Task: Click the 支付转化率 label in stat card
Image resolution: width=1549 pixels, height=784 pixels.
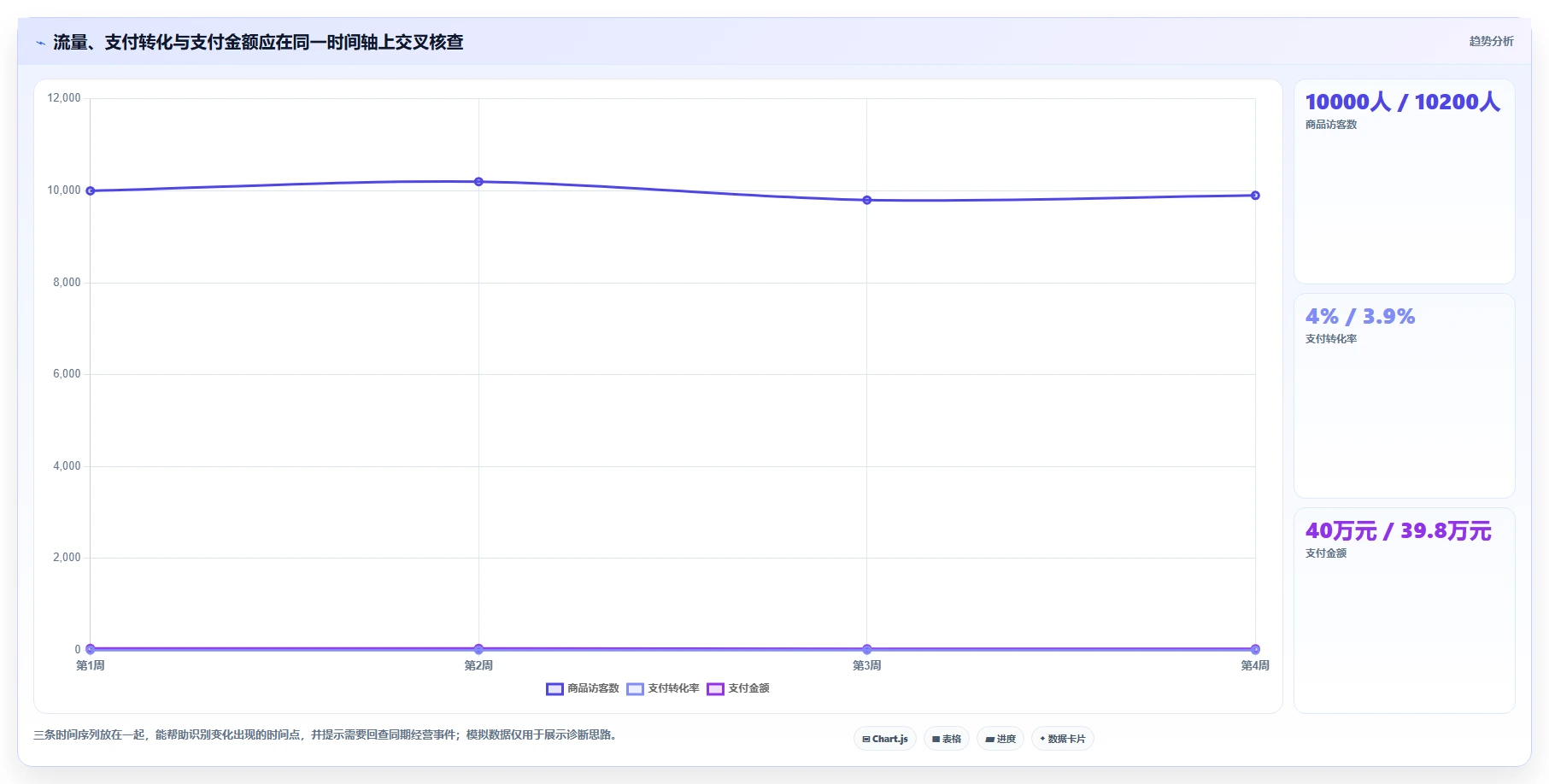Action: point(1331,339)
